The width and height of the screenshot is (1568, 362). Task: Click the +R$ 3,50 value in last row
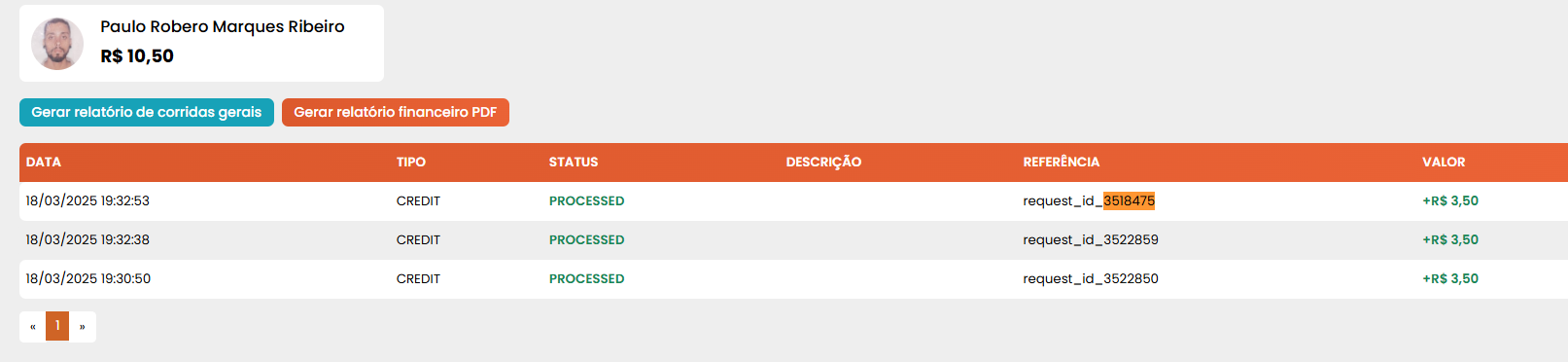(x=1450, y=278)
